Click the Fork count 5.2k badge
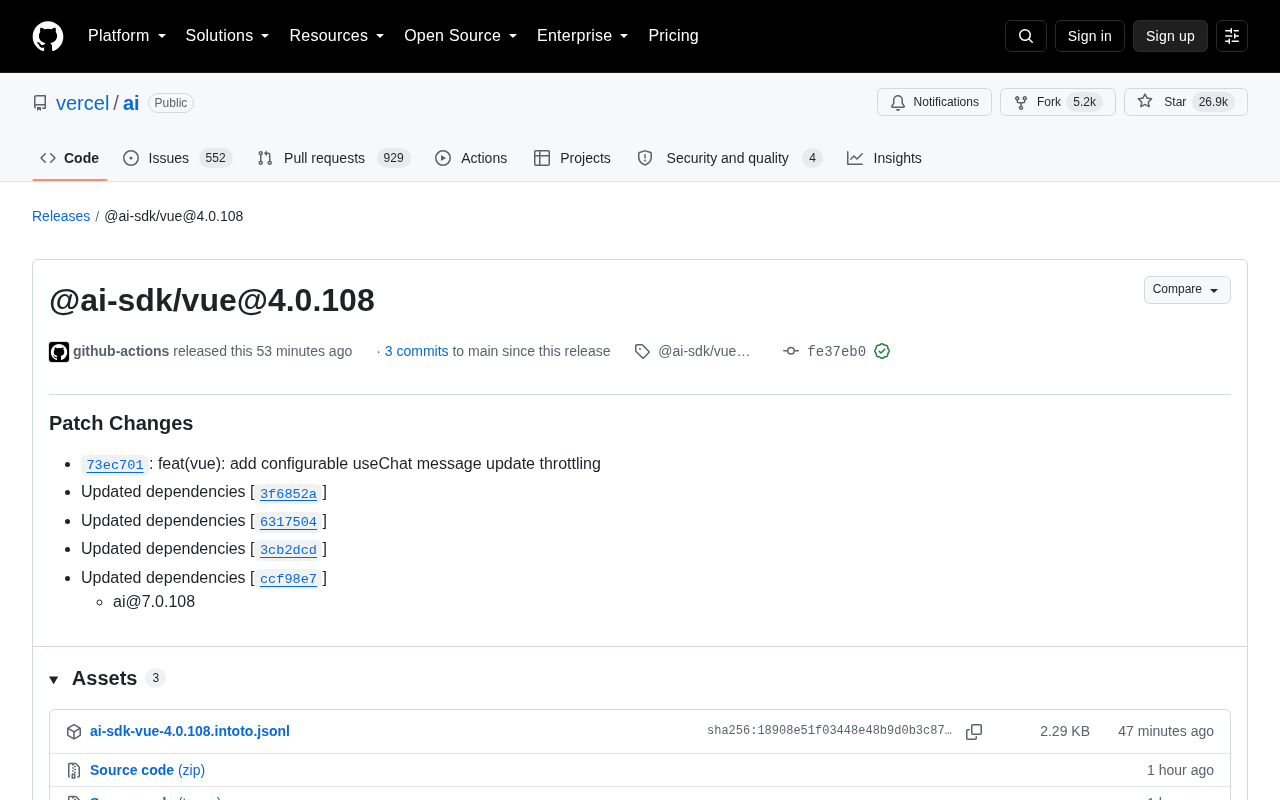 [1084, 102]
